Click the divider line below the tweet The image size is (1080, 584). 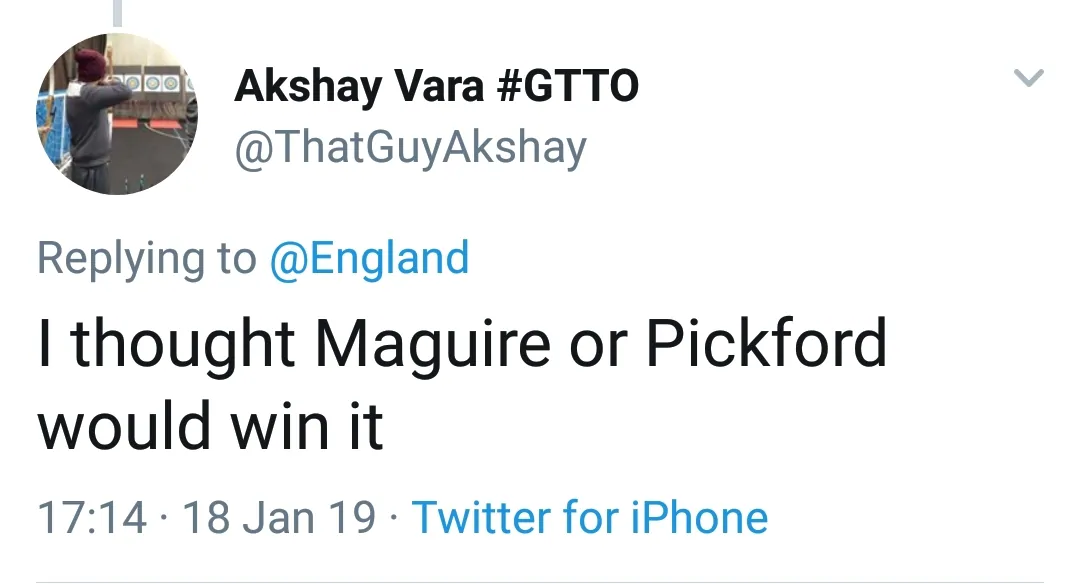pos(540,581)
